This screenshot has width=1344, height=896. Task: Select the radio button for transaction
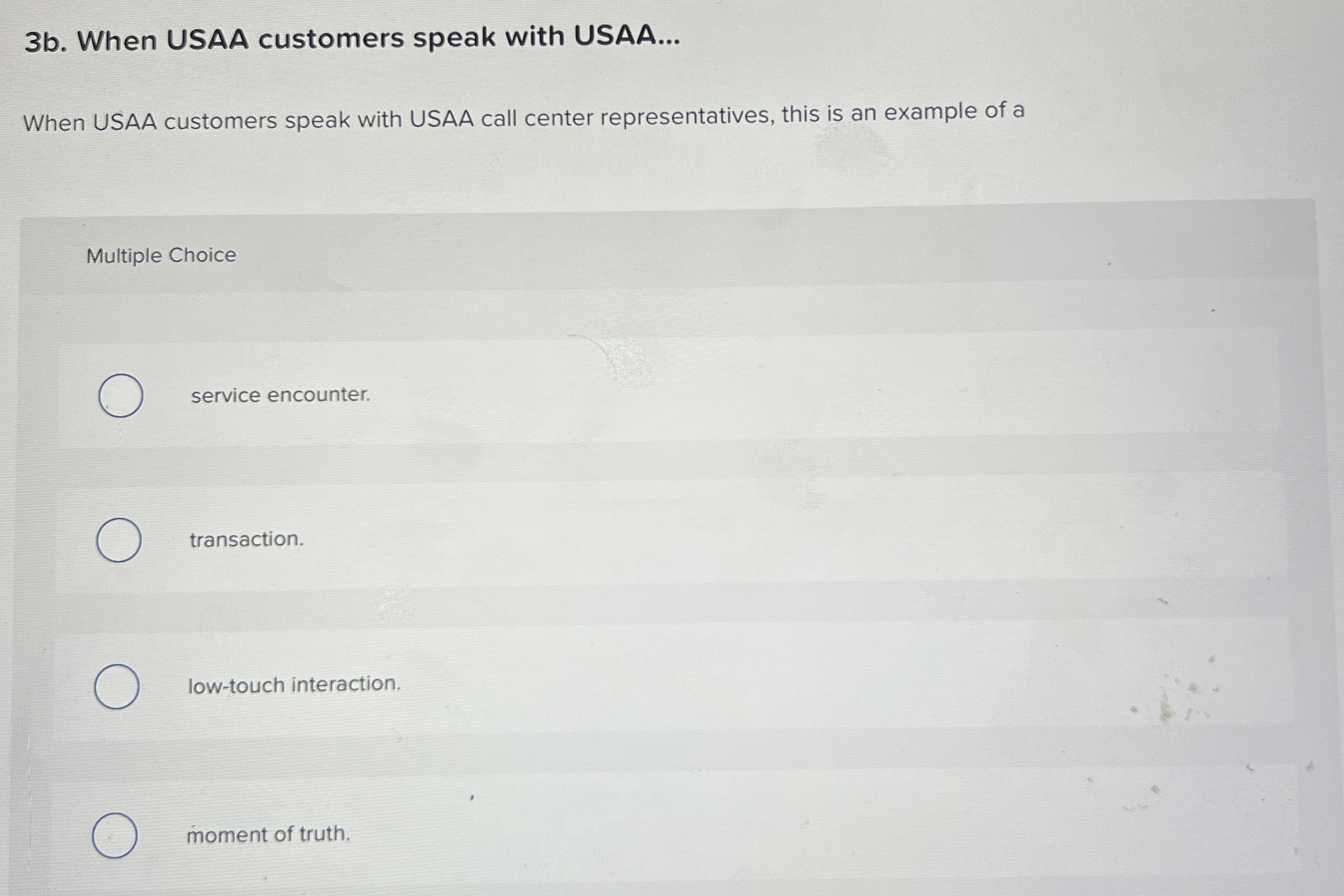coord(120,540)
